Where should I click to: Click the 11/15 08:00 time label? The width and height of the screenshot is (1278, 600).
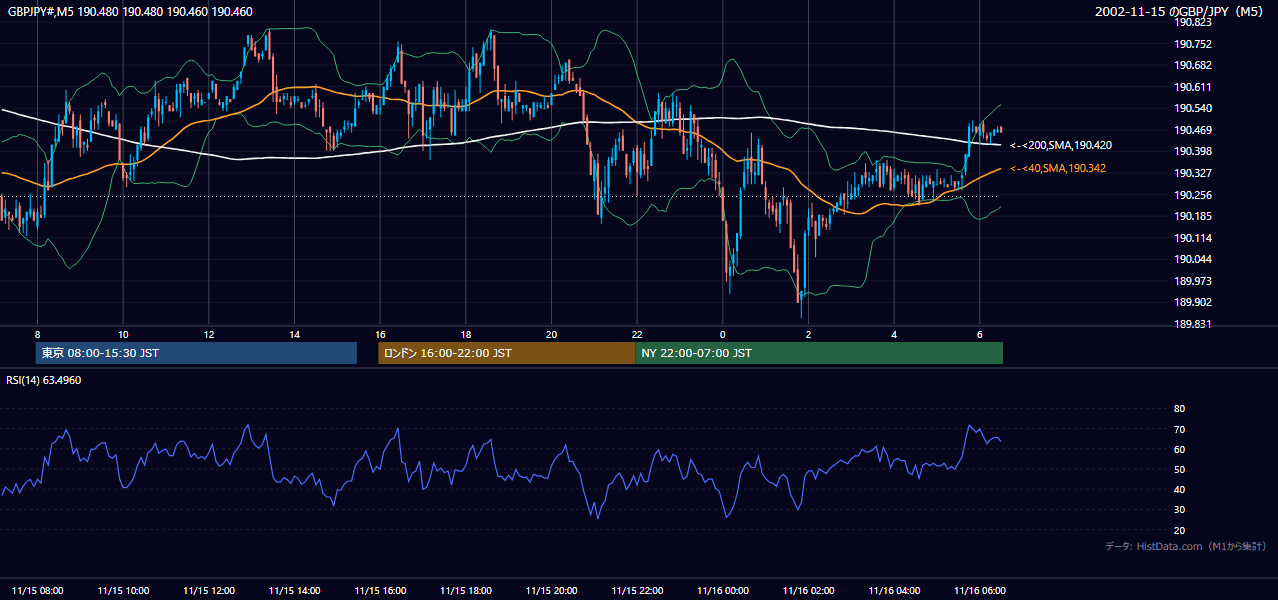point(38,590)
